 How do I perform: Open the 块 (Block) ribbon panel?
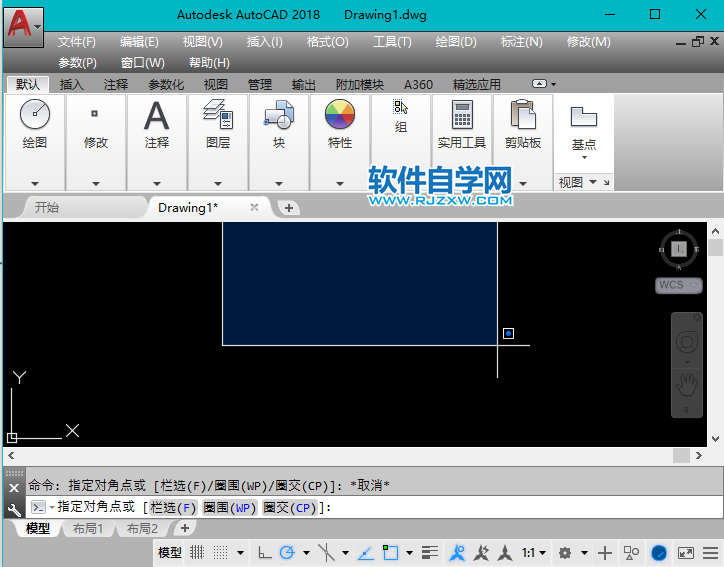pyautogui.click(x=278, y=124)
